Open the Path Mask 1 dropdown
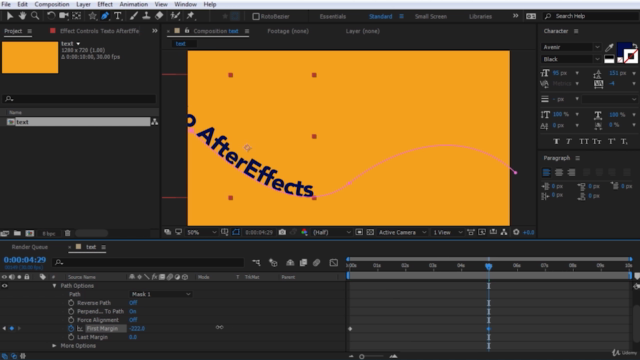 click(161, 294)
